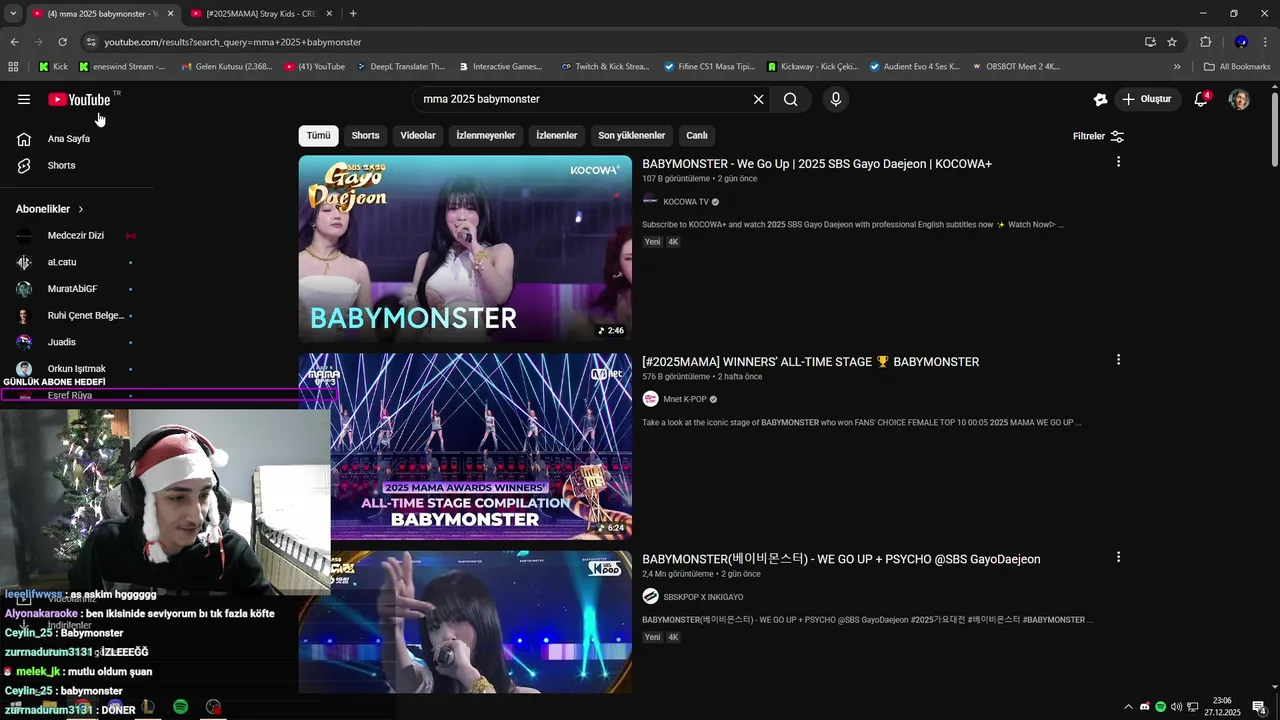The height and width of the screenshot is (720, 1280).
Task: Select the Tümü filter chip
Action: tap(318, 136)
